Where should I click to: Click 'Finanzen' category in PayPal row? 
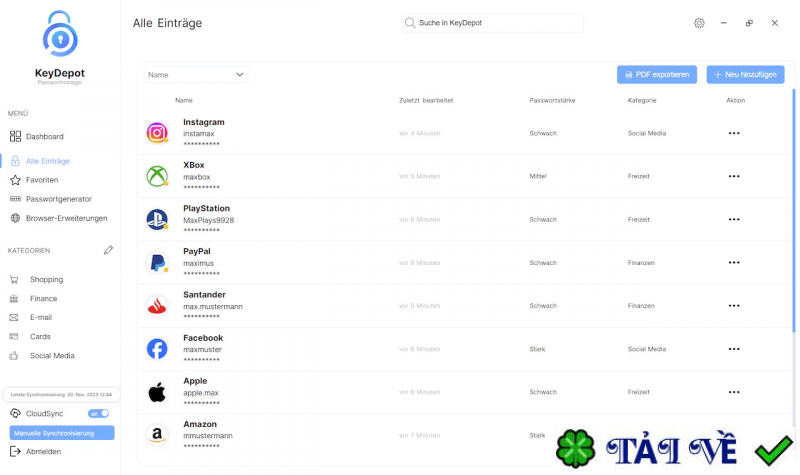[x=641, y=263]
